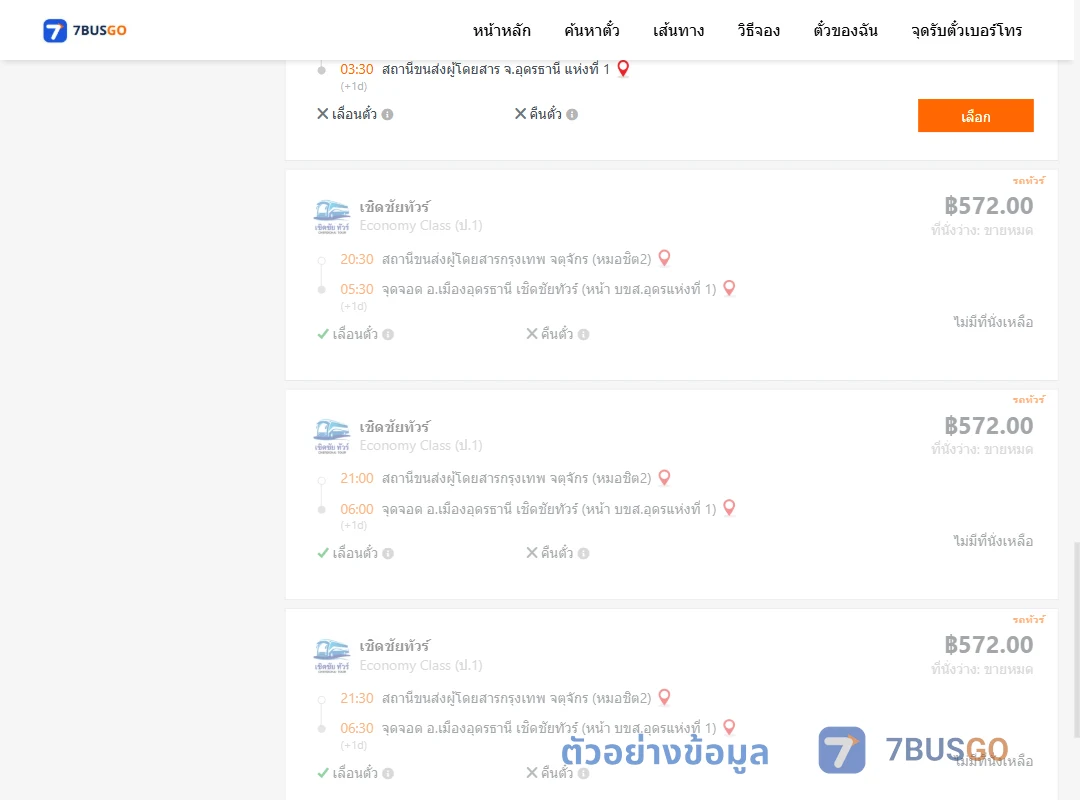
Task: Click the page vertical scrollbar thumb
Action: pos(1077,639)
